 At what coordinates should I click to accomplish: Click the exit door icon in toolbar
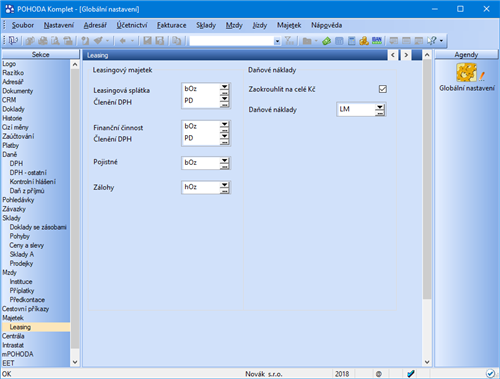13,41
